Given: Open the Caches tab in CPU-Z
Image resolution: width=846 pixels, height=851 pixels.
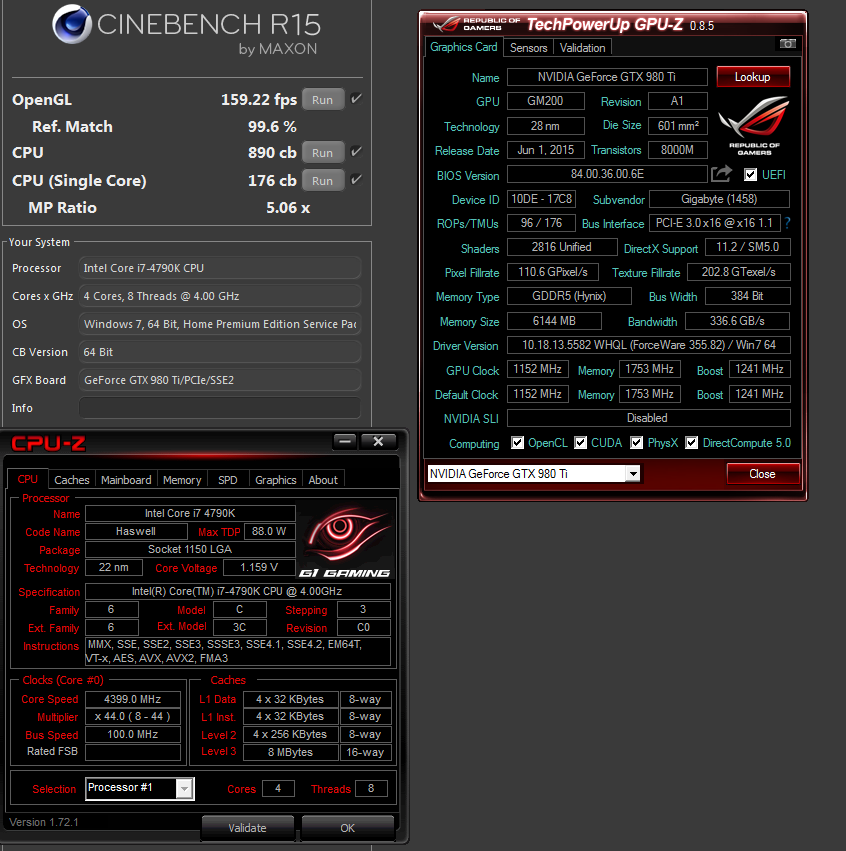Looking at the screenshot, I should click(x=72, y=480).
